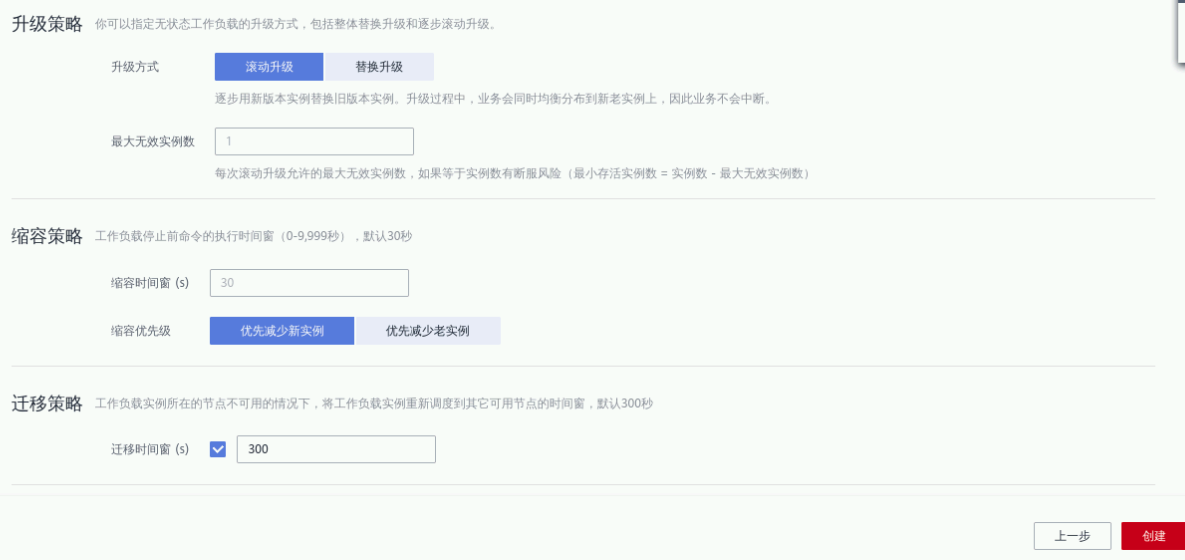Click the migration window field showing 300
Screen dimensions: 1185x560
[335, 450]
